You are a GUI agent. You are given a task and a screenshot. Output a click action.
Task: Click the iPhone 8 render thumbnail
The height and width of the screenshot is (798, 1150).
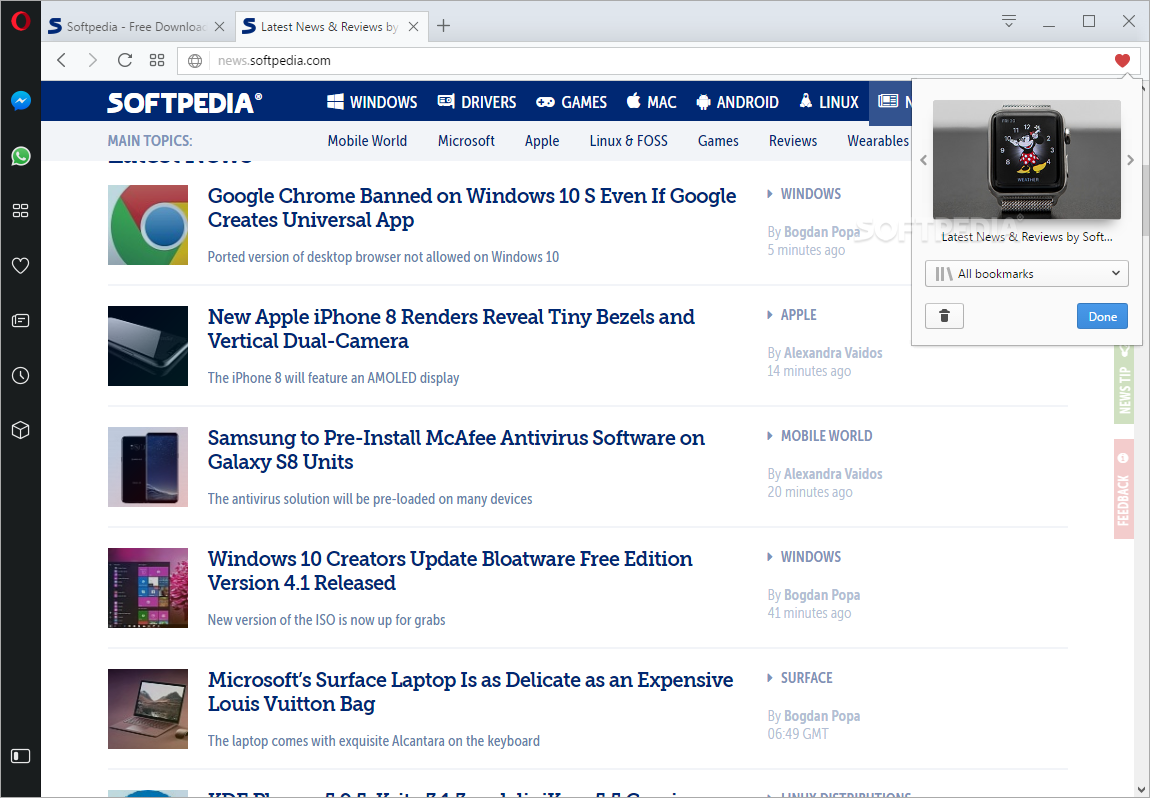[x=148, y=345]
